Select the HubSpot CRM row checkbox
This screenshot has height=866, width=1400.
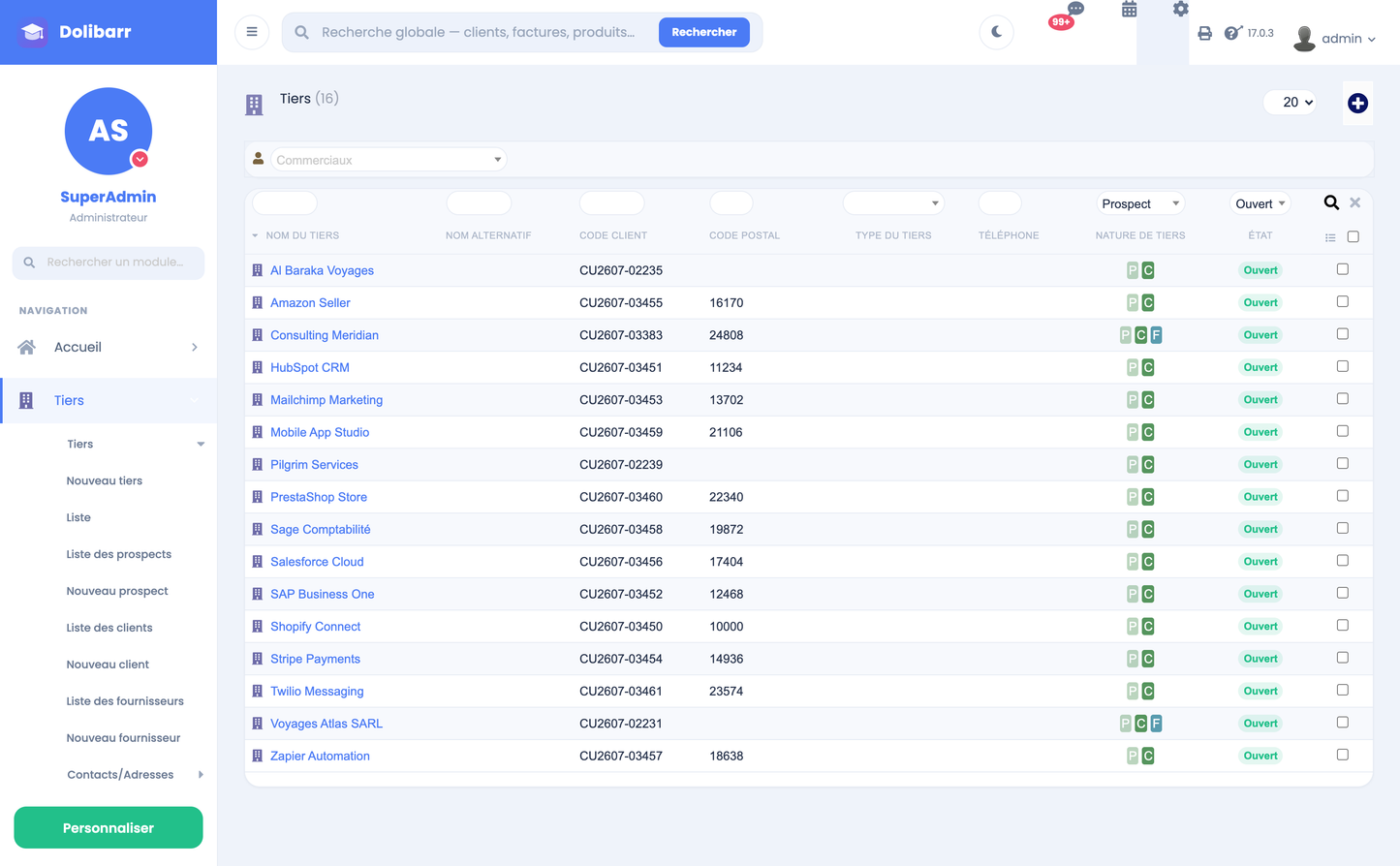(1343, 366)
